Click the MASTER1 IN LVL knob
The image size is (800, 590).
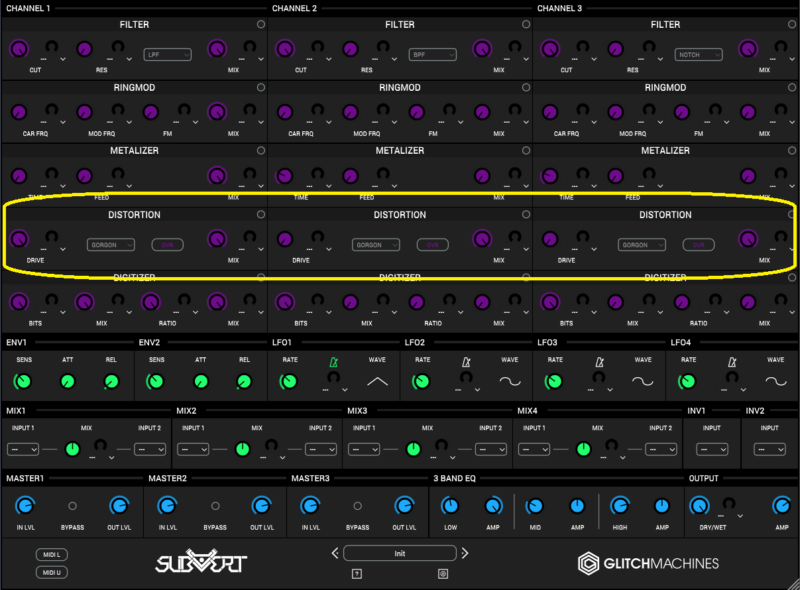pyautogui.click(x=25, y=506)
